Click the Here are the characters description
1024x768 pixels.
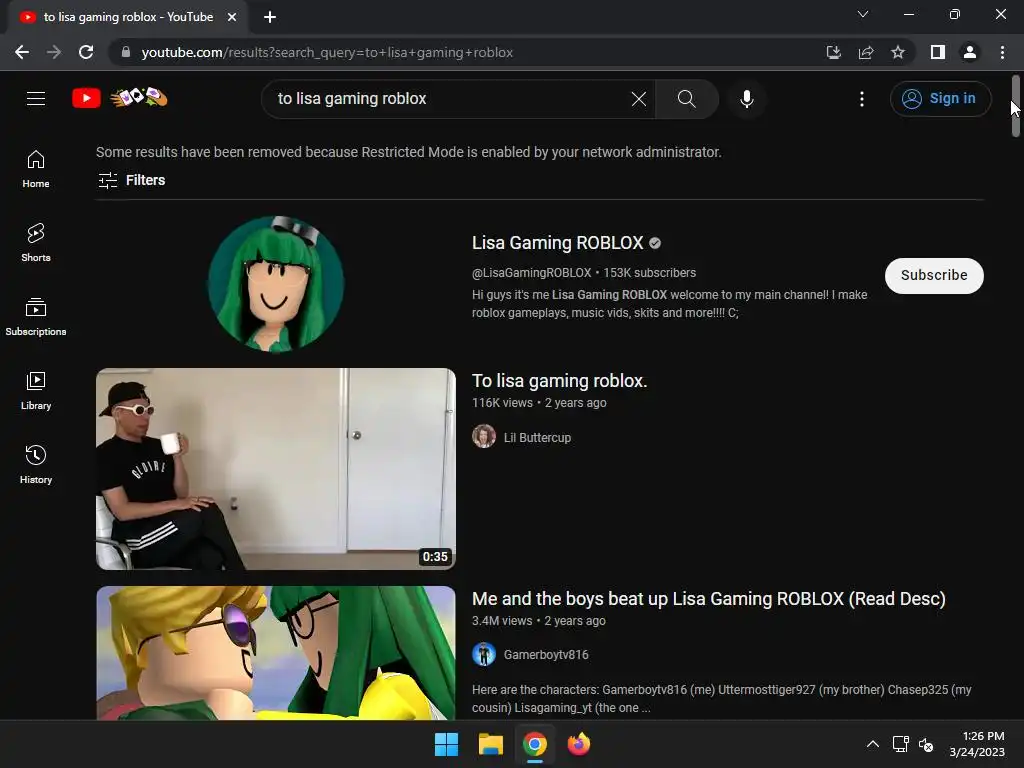pyautogui.click(x=722, y=699)
